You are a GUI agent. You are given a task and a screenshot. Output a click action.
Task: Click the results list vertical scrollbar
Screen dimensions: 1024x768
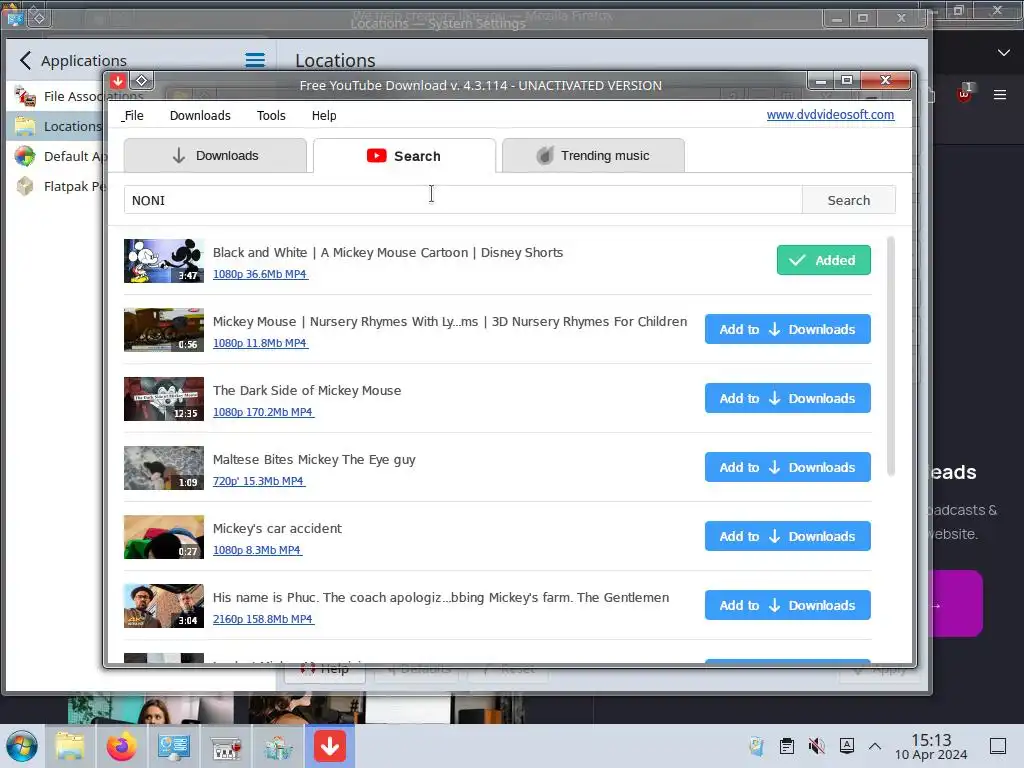(x=891, y=357)
